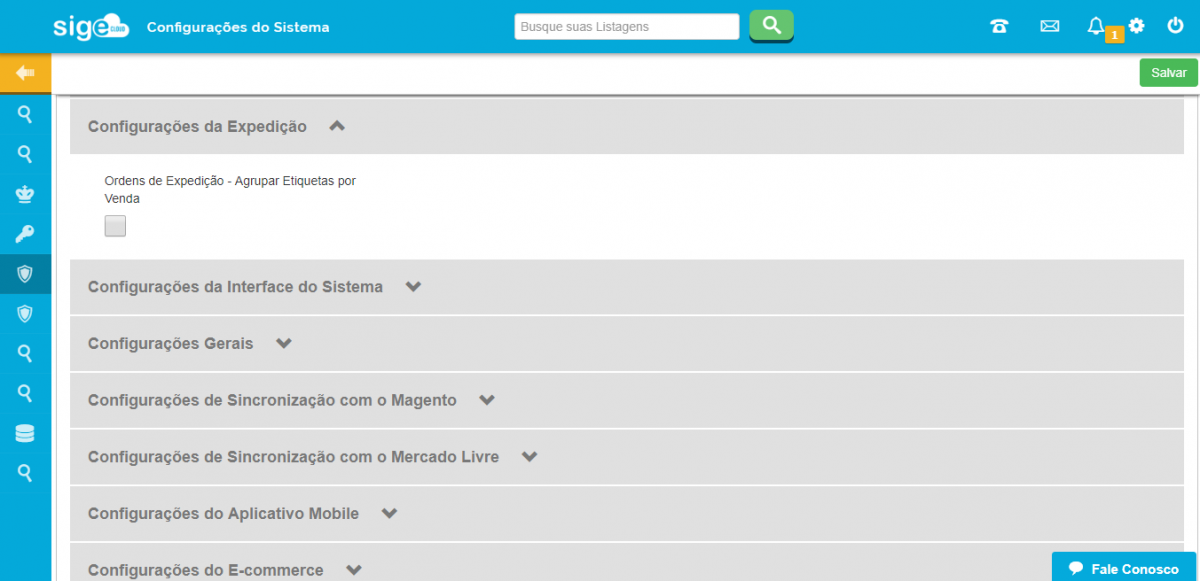
Task: Open the crown icon in sidebar
Action: (x=25, y=194)
